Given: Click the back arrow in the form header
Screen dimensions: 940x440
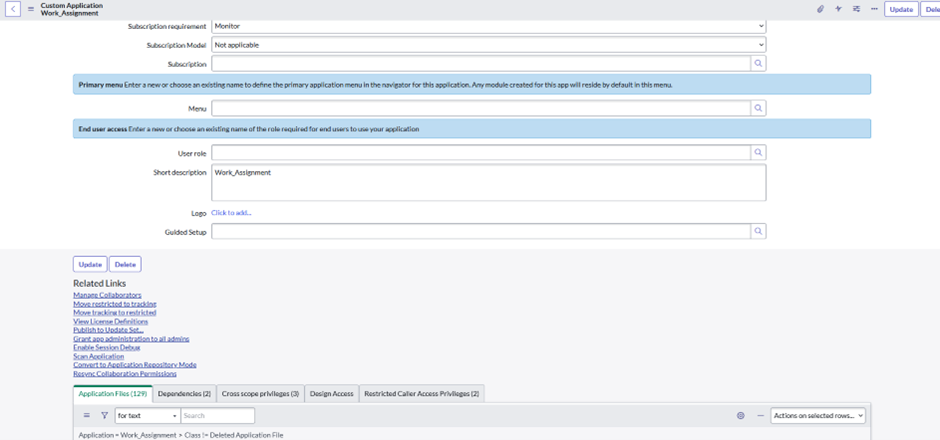Looking at the screenshot, I should click(14, 9).
